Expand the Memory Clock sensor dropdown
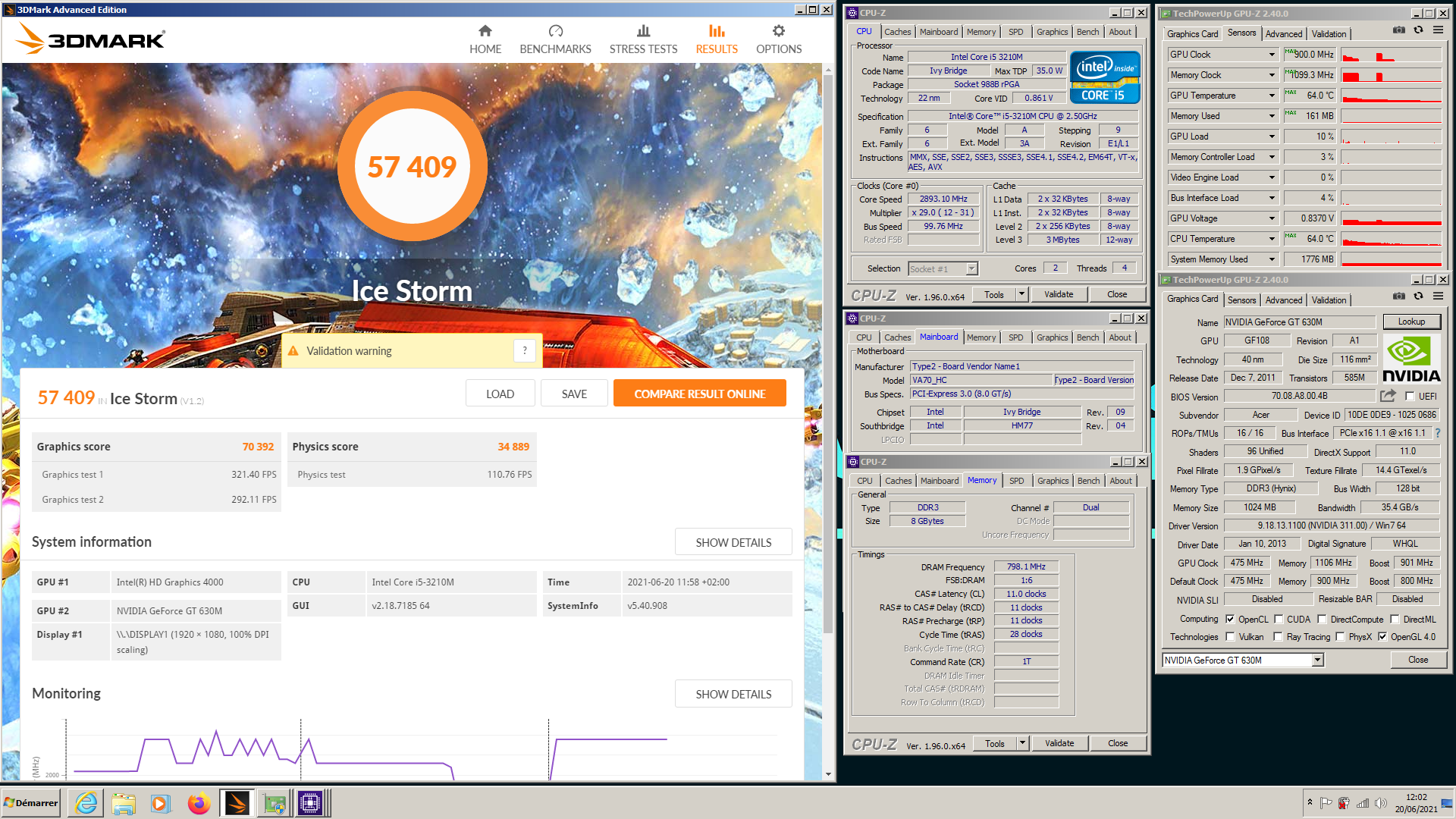Viewport: 1456px width, 819px height. (1272, 75)
